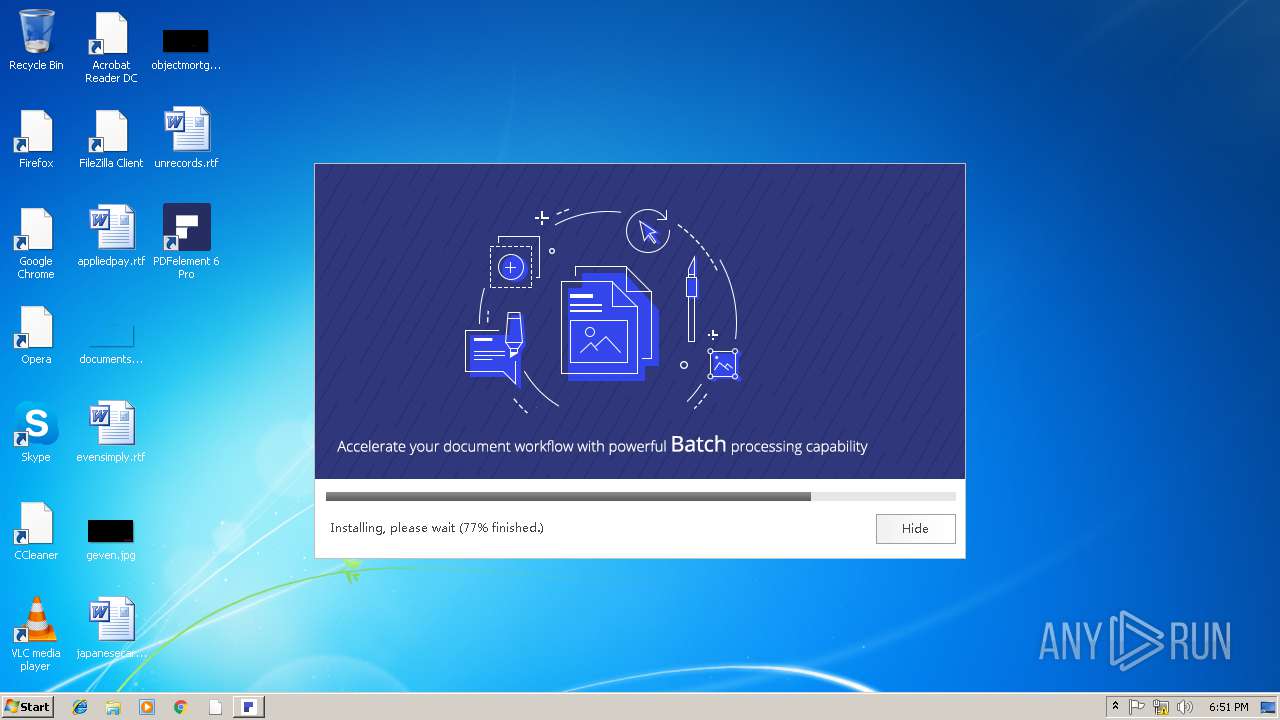The width and height of the screenshot is (1280, 720).
Task: Launch Internet Explorer from taskbar
Action: [80, 707]
